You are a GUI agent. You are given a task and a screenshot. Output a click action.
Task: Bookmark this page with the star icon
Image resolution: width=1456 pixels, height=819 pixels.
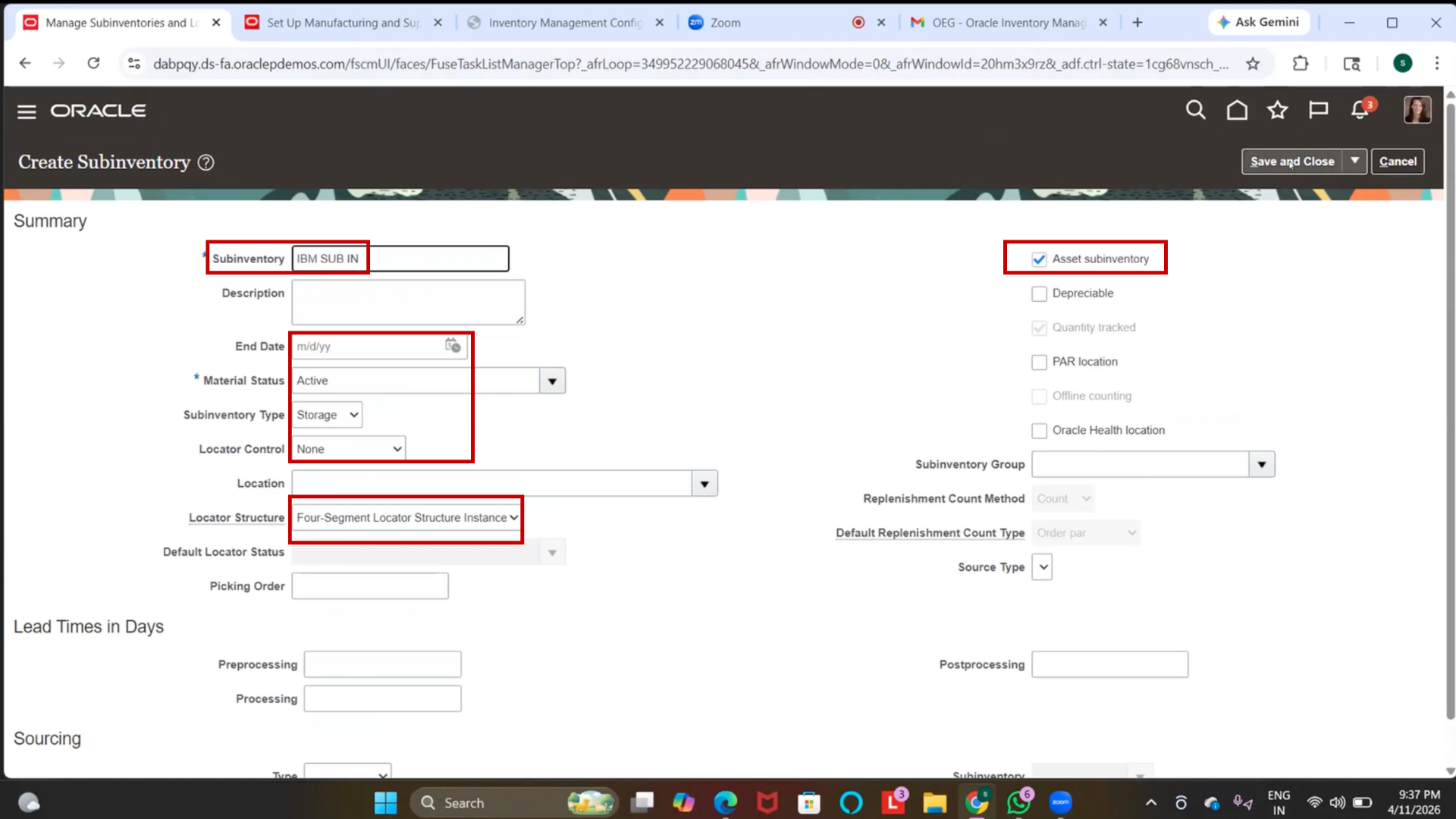(x=1253, y=64)
